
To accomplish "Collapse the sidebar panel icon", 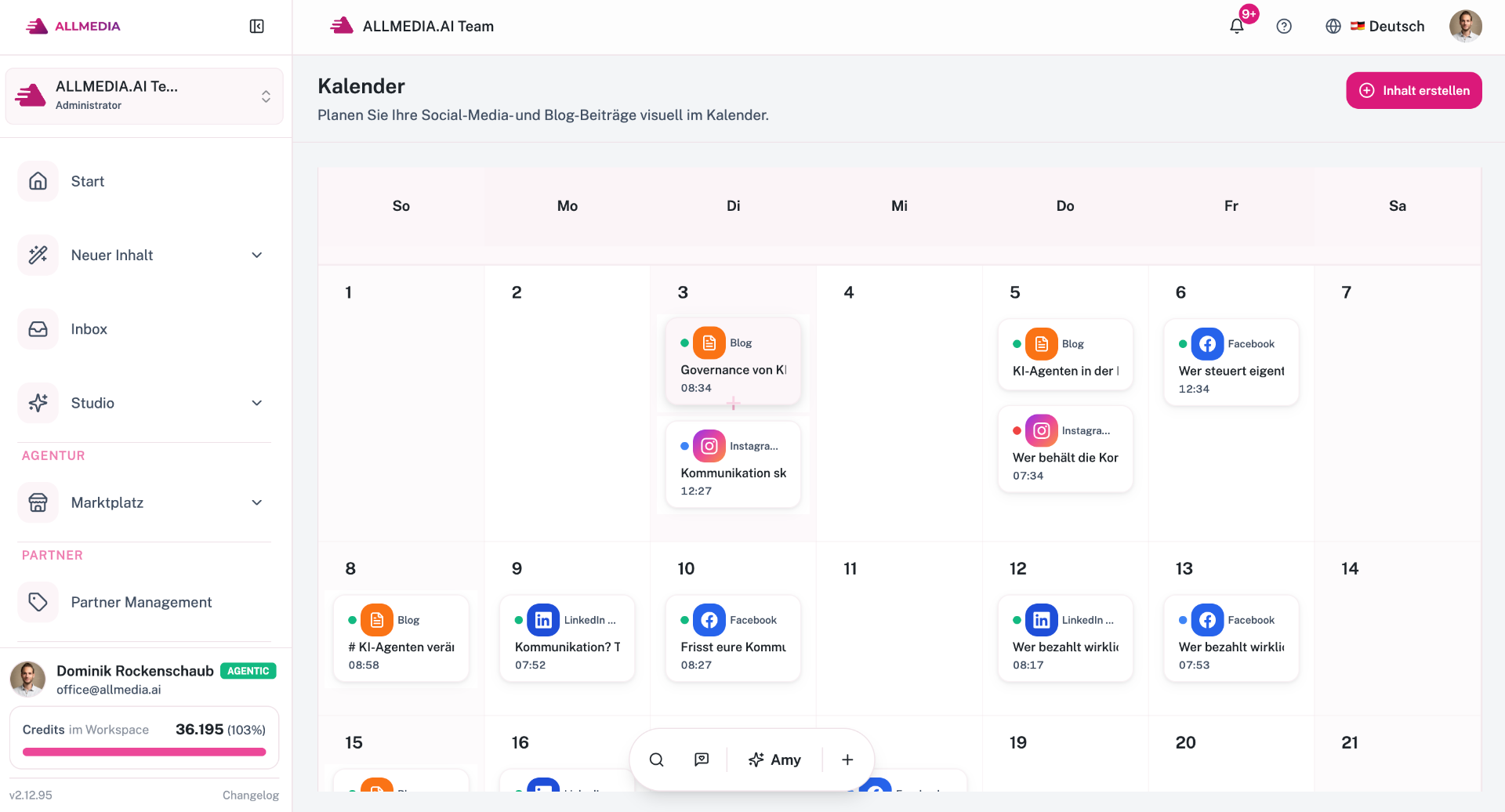I will pyautogui.click(x=256, y=27).
